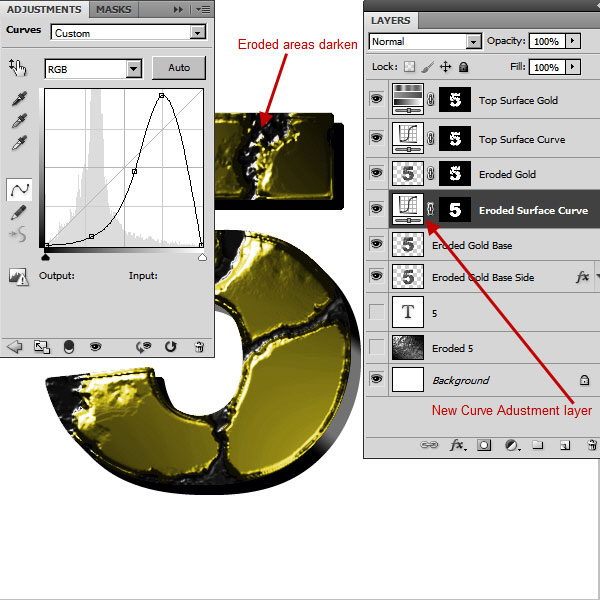The height and width of the screenshot is (600, 600).
Task: Click the Auto curves button
Action: click(179, 68)
